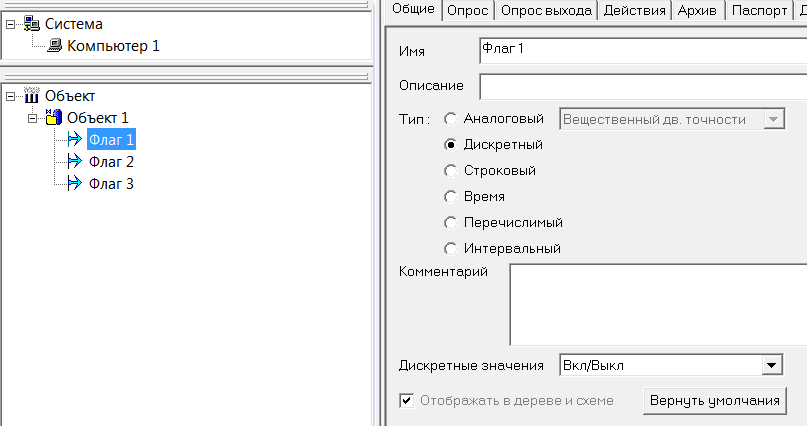Select Дискретный type radio button
The height and width of the screenshot is (426, 807).
point(450,145)
